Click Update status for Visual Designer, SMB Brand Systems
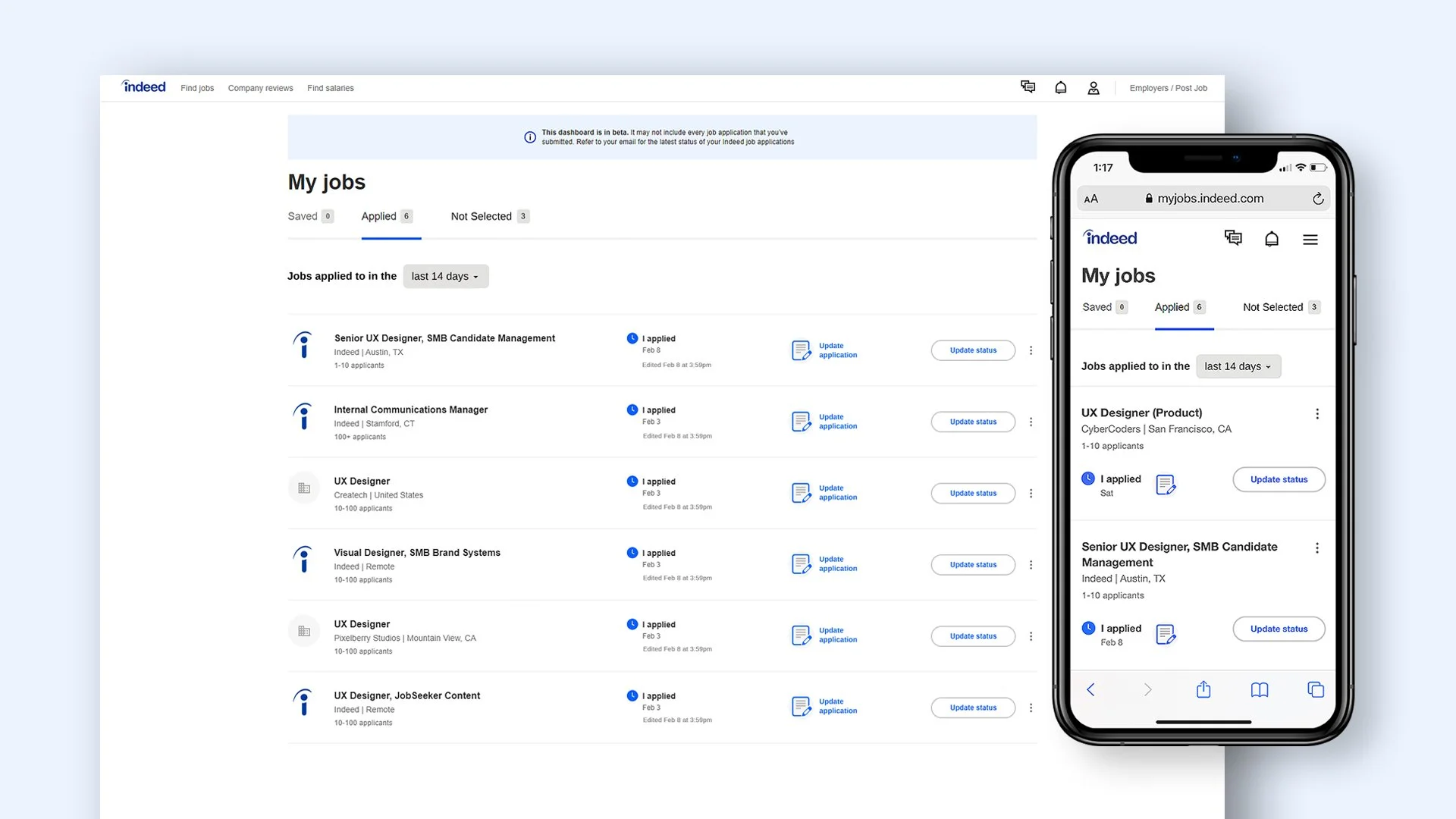 (973, 565)
